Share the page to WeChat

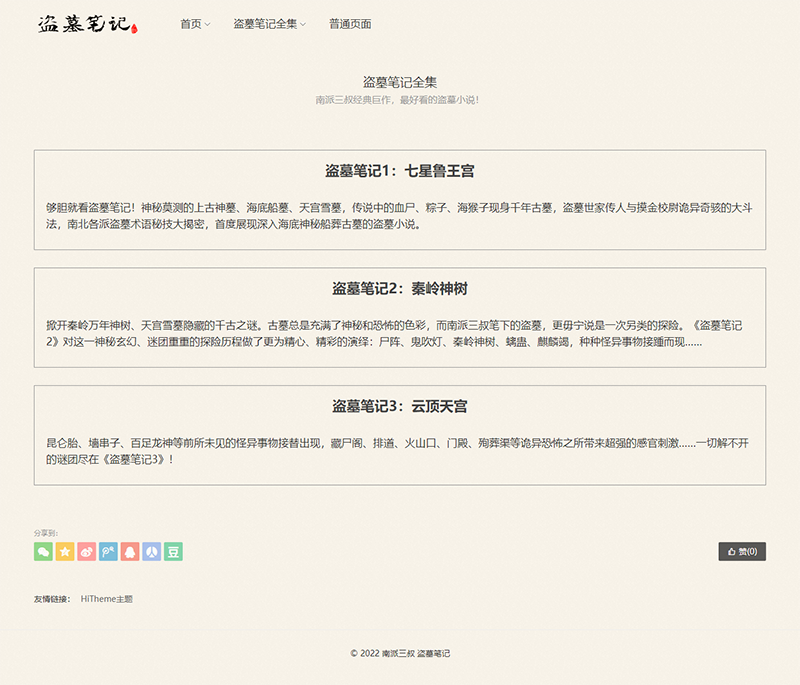pyautogui.click(x=43, y=551)
